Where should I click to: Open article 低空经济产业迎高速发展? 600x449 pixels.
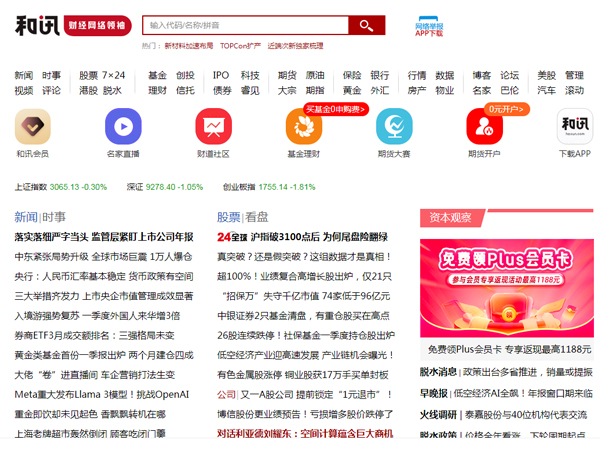click(305, 355)
